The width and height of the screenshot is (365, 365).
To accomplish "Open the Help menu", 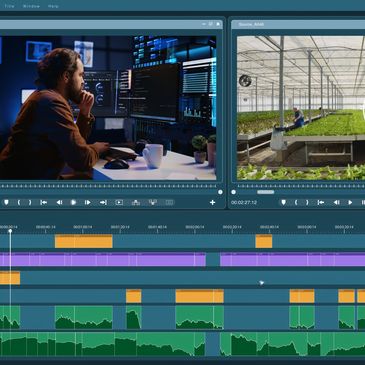I will tap(53, 6).
